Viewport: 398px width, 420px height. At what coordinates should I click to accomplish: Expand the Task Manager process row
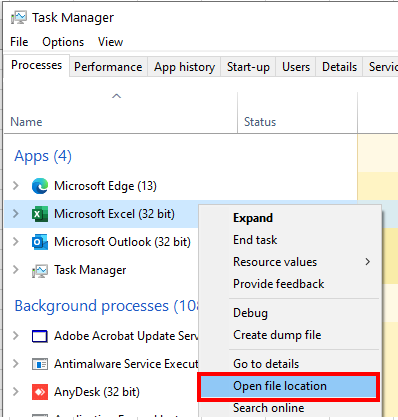tap(16, 270)
